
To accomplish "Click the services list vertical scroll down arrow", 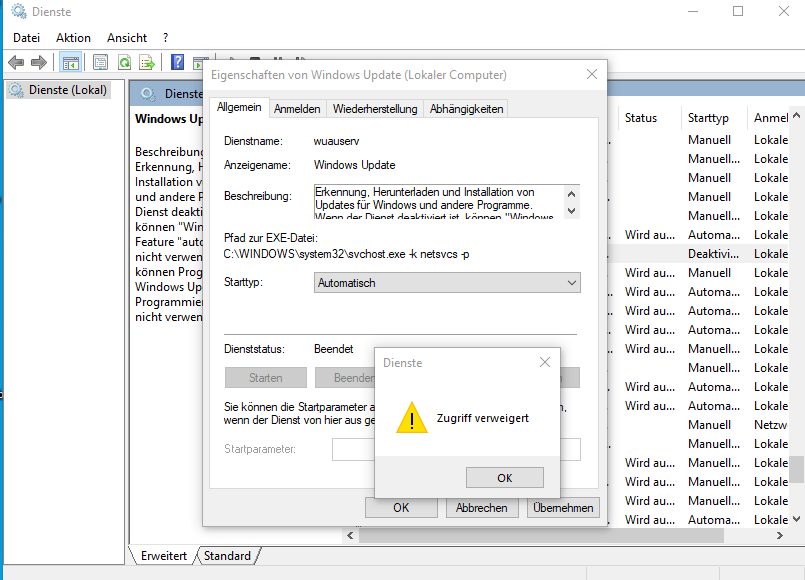I will pos(796,519).
